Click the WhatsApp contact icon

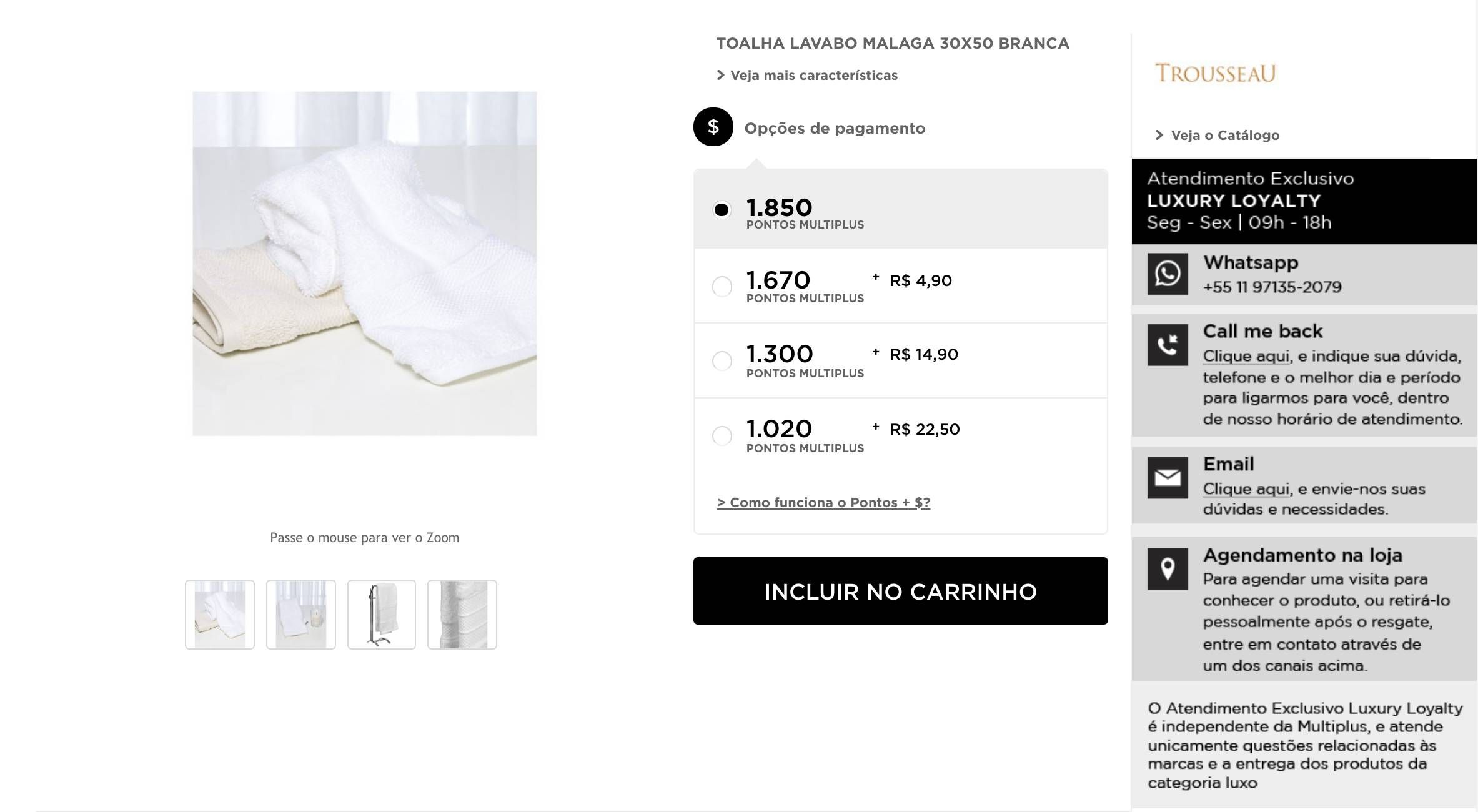[x=1167, y=274]
